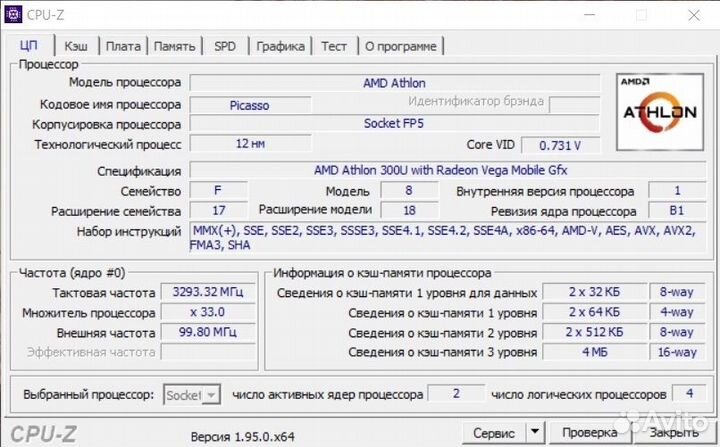This screenshot has width=720, height=447.
Task: Click the CPU-Z app icon in title bar
Action: coord(13,14)
